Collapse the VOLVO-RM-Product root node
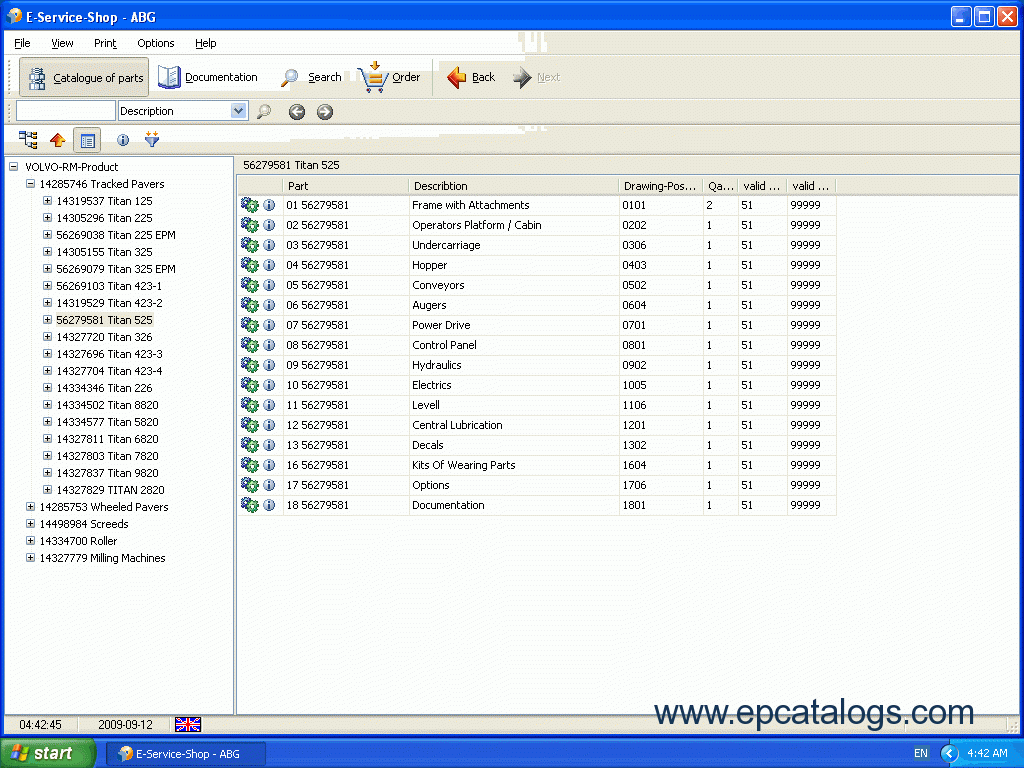 coord(14,167)
